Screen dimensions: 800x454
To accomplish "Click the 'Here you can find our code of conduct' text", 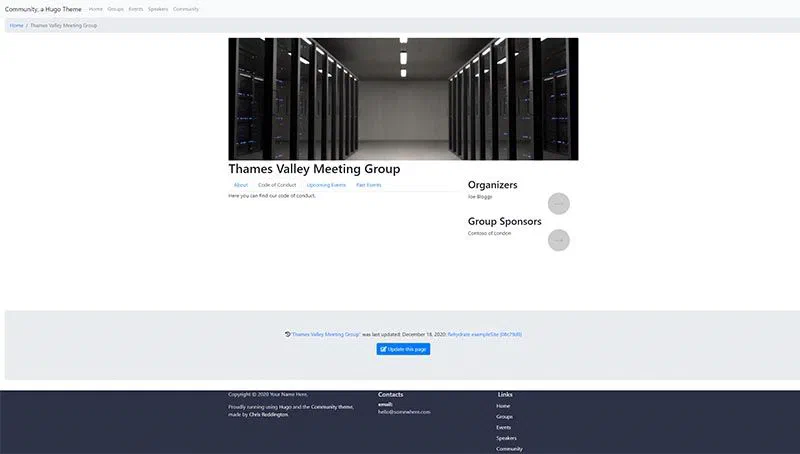I will coord(272,196).
